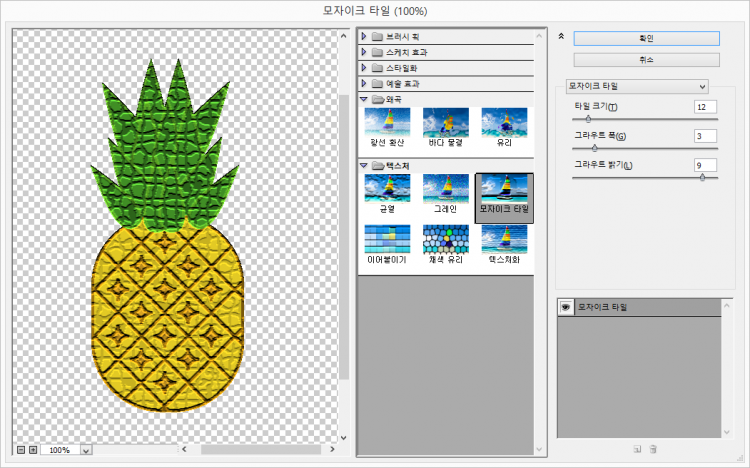
Task: Click the 취소 button
Action: [x=646, y=60]
